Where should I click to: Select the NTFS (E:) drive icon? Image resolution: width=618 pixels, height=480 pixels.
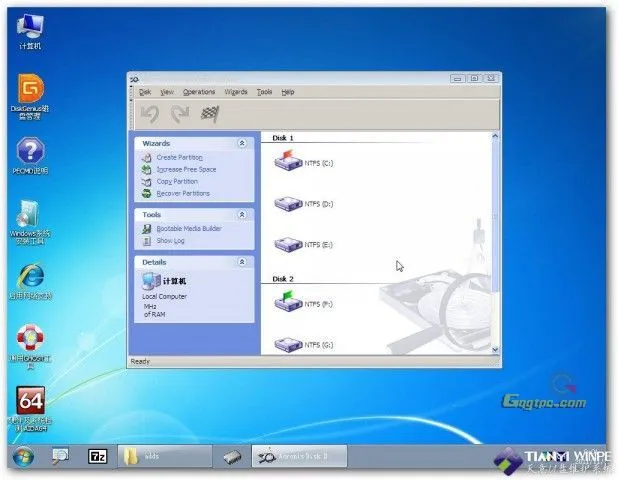pyautogui.click(x=287, y=244)
